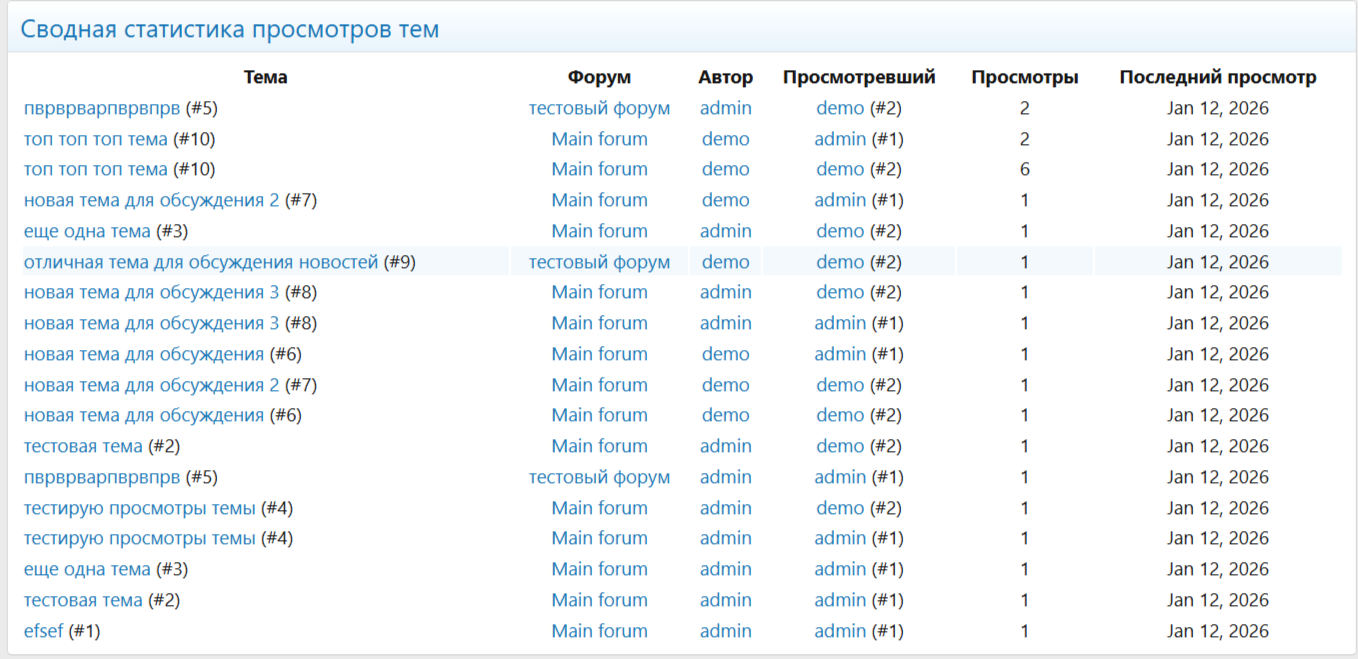Open "тестовый форум" in the пврврварпврвпрв row viewed by admin
Image resolution: width=1358 pixels, height=659 pixels.
(x=599, y=477)
